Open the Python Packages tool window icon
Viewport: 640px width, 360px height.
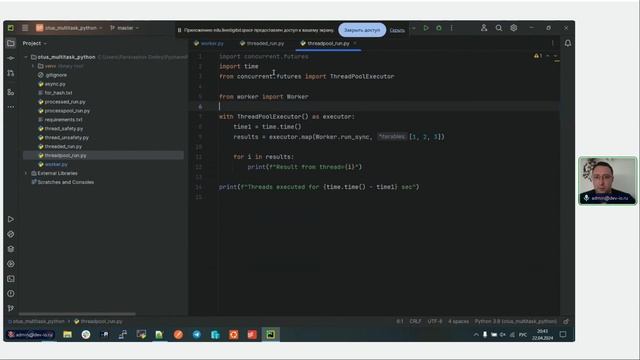[x=11, y=234]
